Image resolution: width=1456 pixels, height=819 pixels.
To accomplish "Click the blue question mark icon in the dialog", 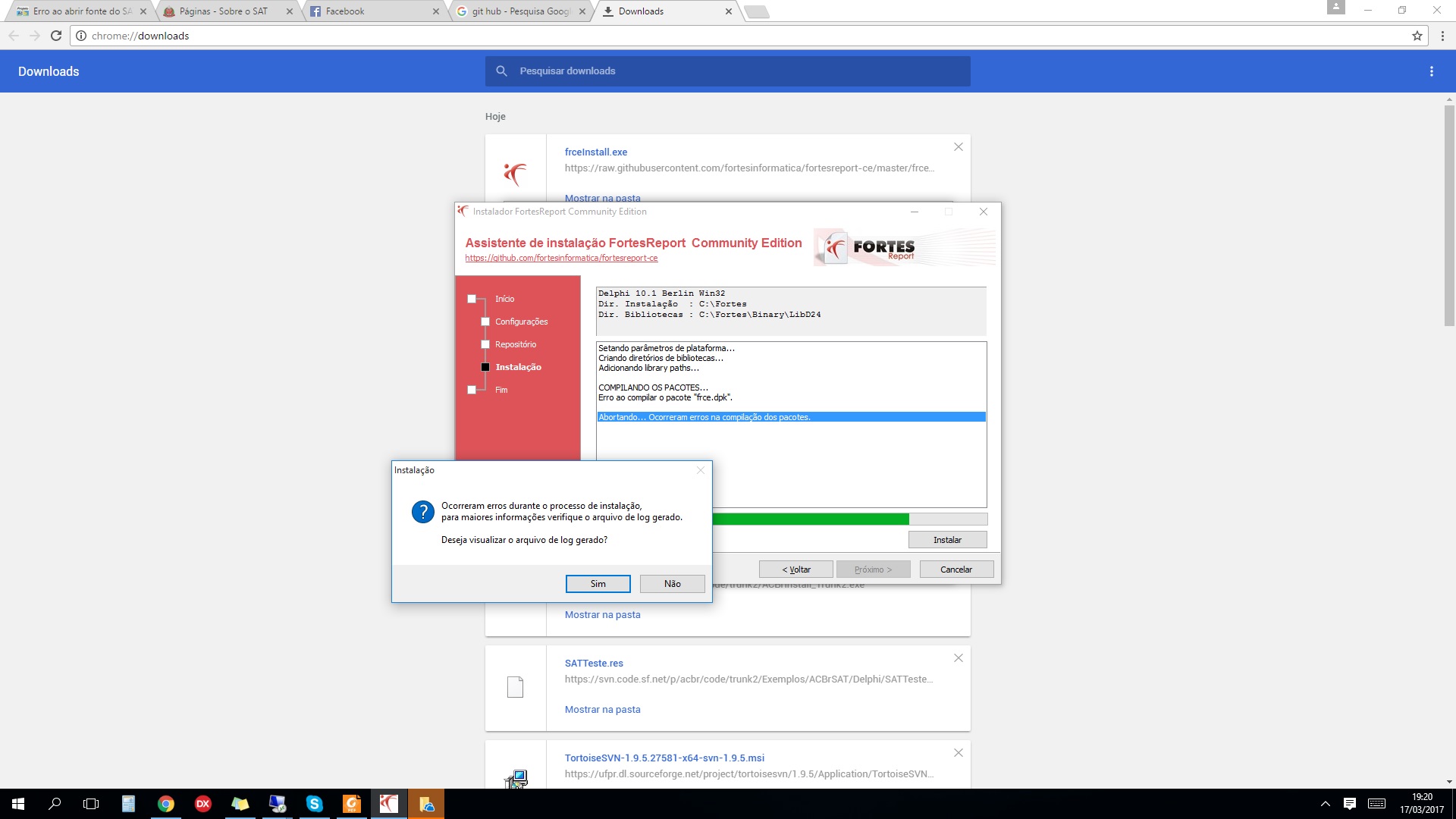I will pos(422,512).
